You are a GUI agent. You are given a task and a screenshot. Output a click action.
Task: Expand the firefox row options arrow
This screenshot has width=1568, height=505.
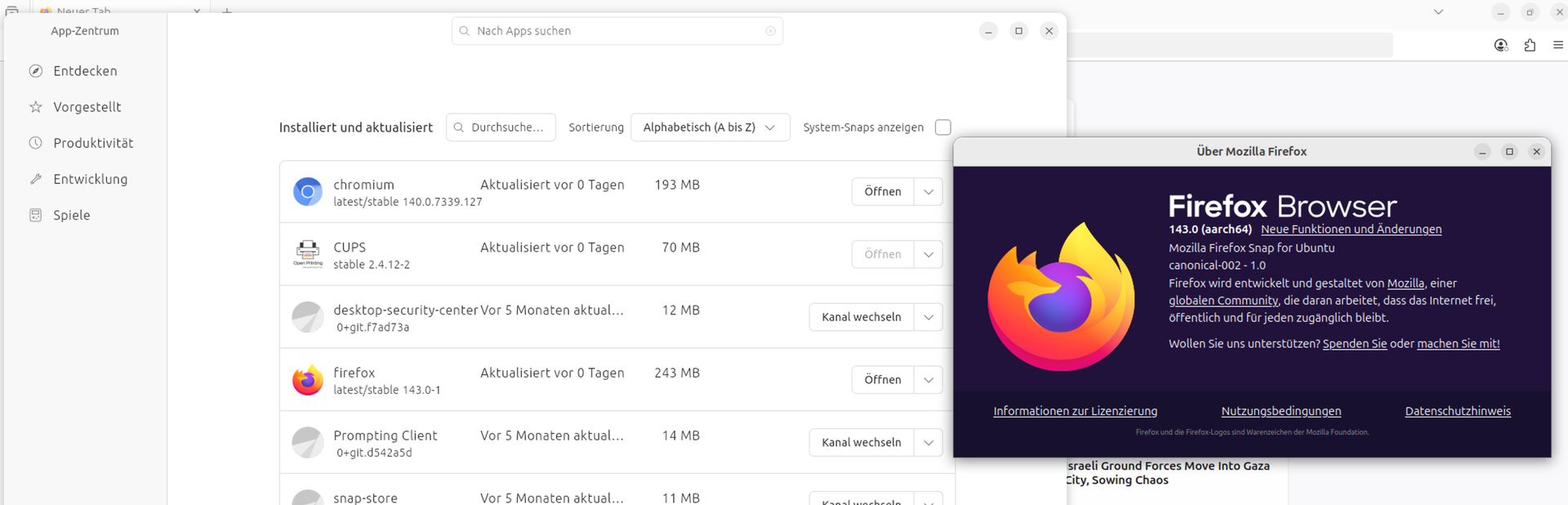[x=929, y=379]
